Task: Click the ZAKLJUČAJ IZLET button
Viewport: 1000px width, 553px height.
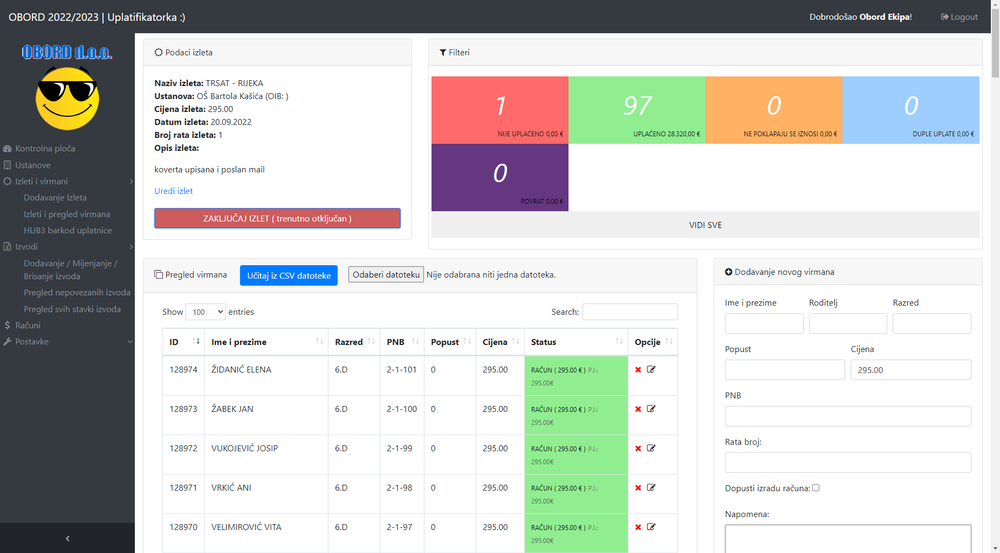Action: [x=277, y=218]
